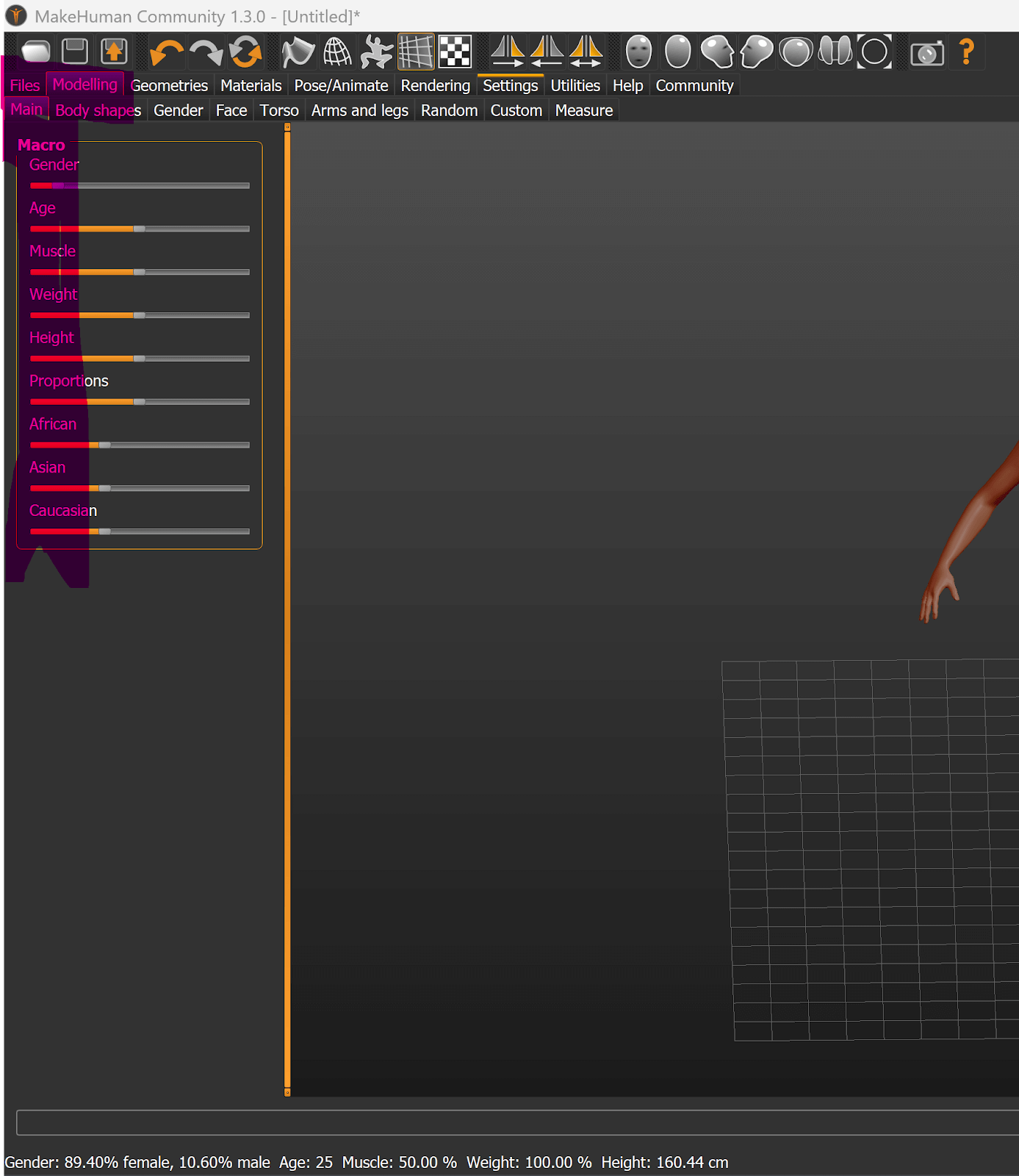
Task: Click the Export icon with up arrow
Action: click(114, 51)
